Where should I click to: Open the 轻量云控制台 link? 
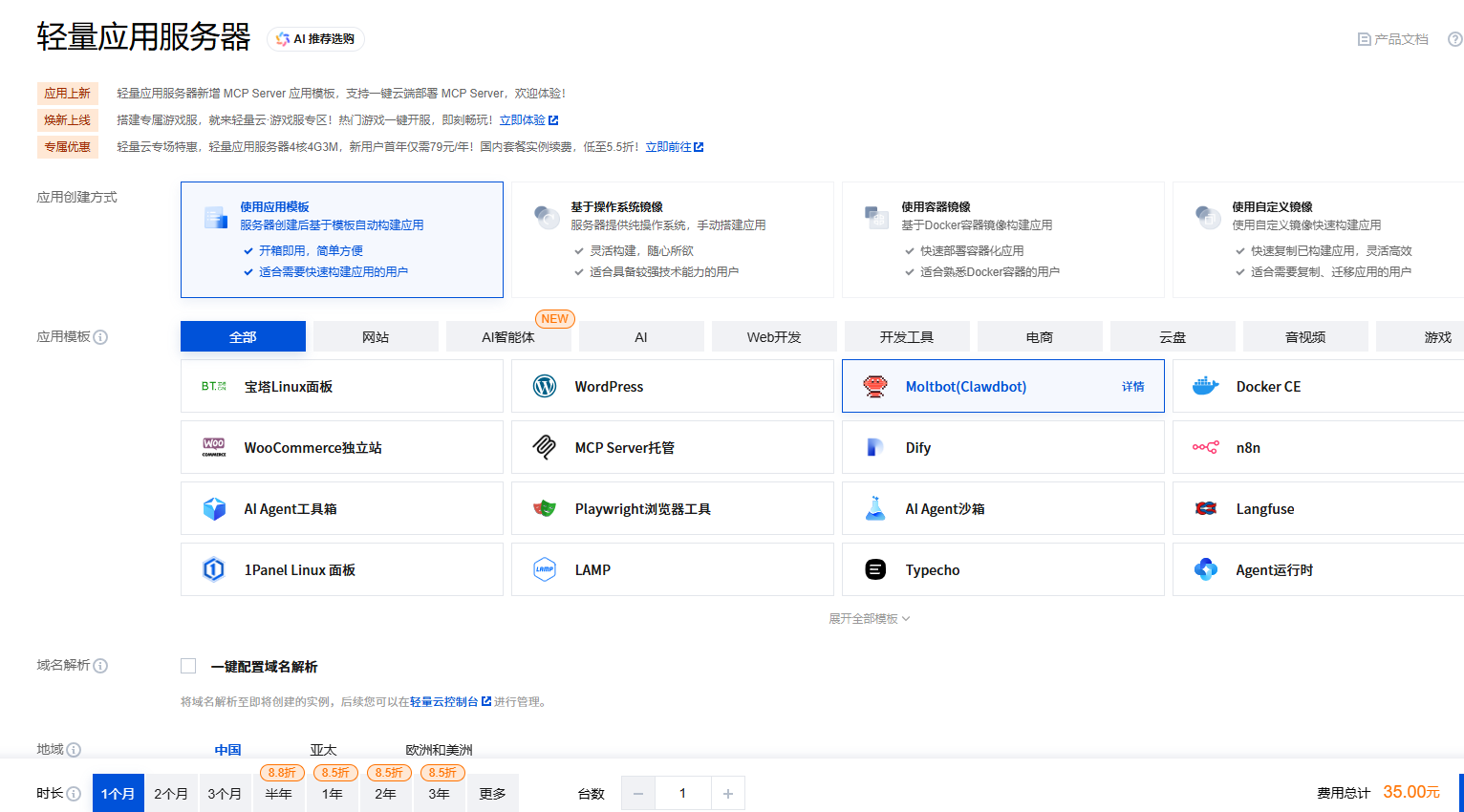[x=450, y=702]
